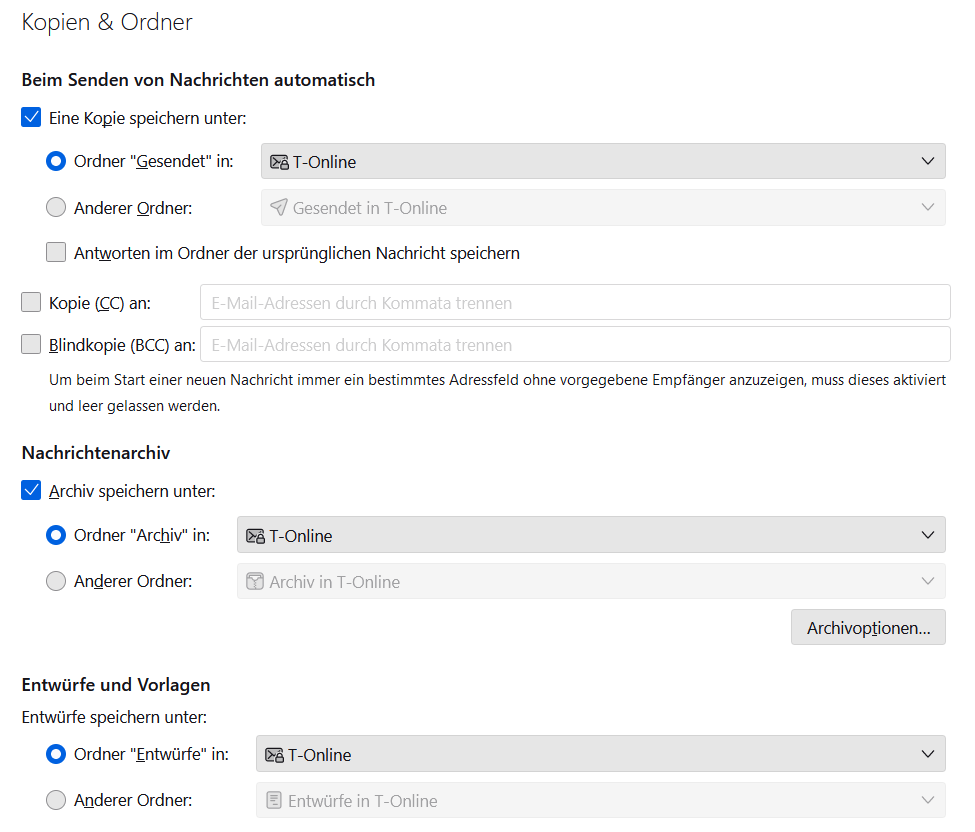This screenshot has width=975, height=832.
Task: Click the Kopie (CC) email address field
Action: coord(575,303)
